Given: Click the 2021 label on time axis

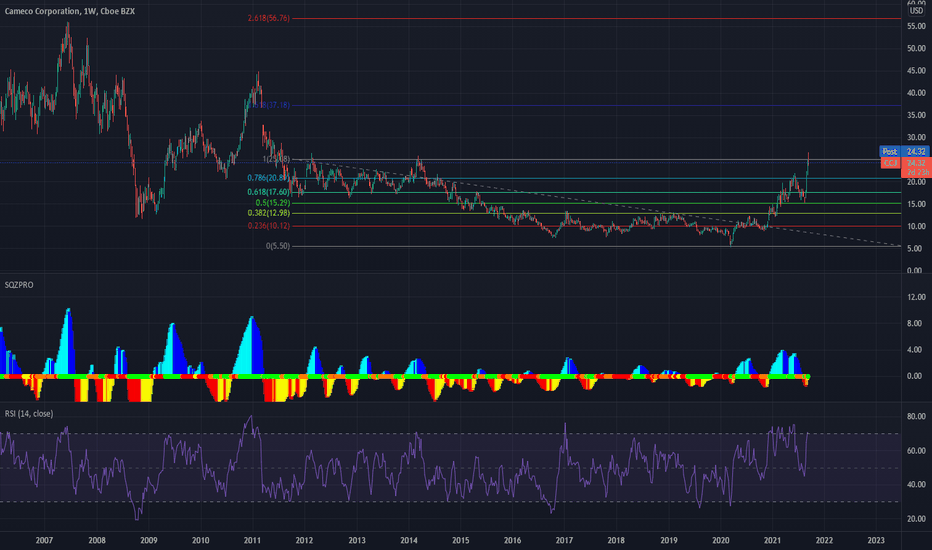Looking at the screenshot, I should click(x=772, y=540).
